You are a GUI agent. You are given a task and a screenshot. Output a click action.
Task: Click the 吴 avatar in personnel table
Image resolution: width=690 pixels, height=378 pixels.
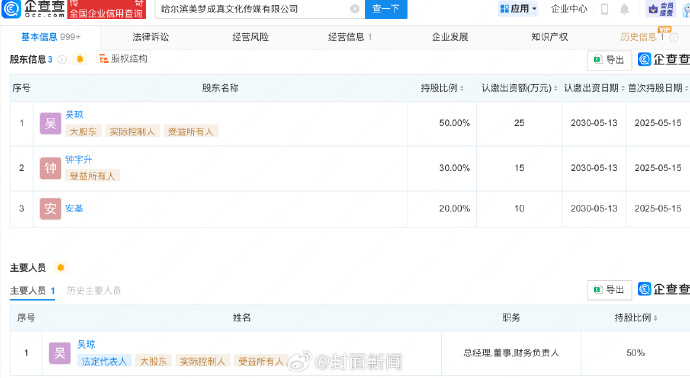(x=59, y=353)
